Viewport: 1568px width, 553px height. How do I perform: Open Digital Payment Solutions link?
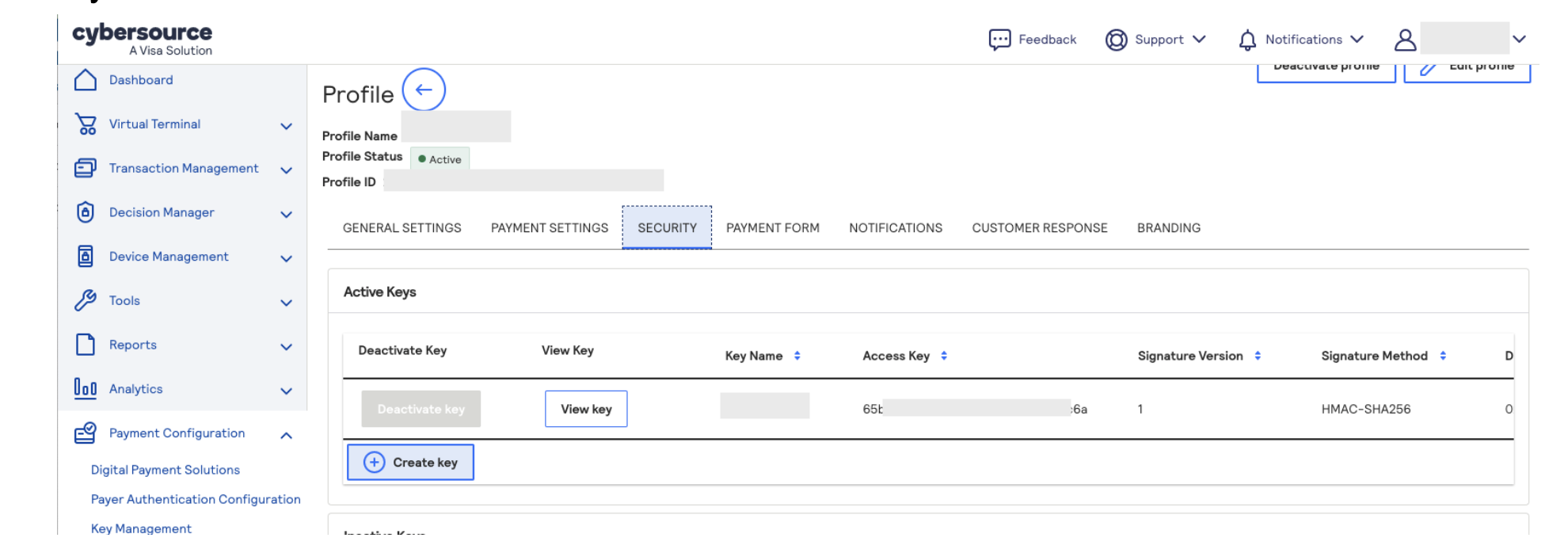click(x=166, y=470)
